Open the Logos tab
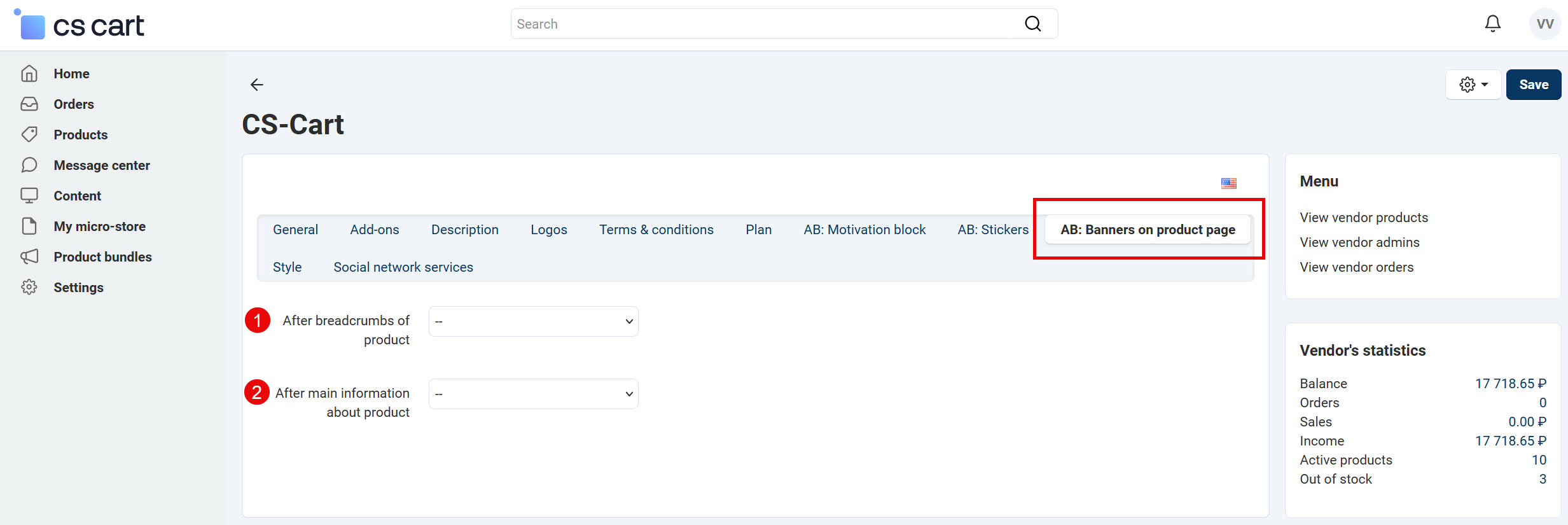This screenshot has width=1568, height=525. click(549, 230)
